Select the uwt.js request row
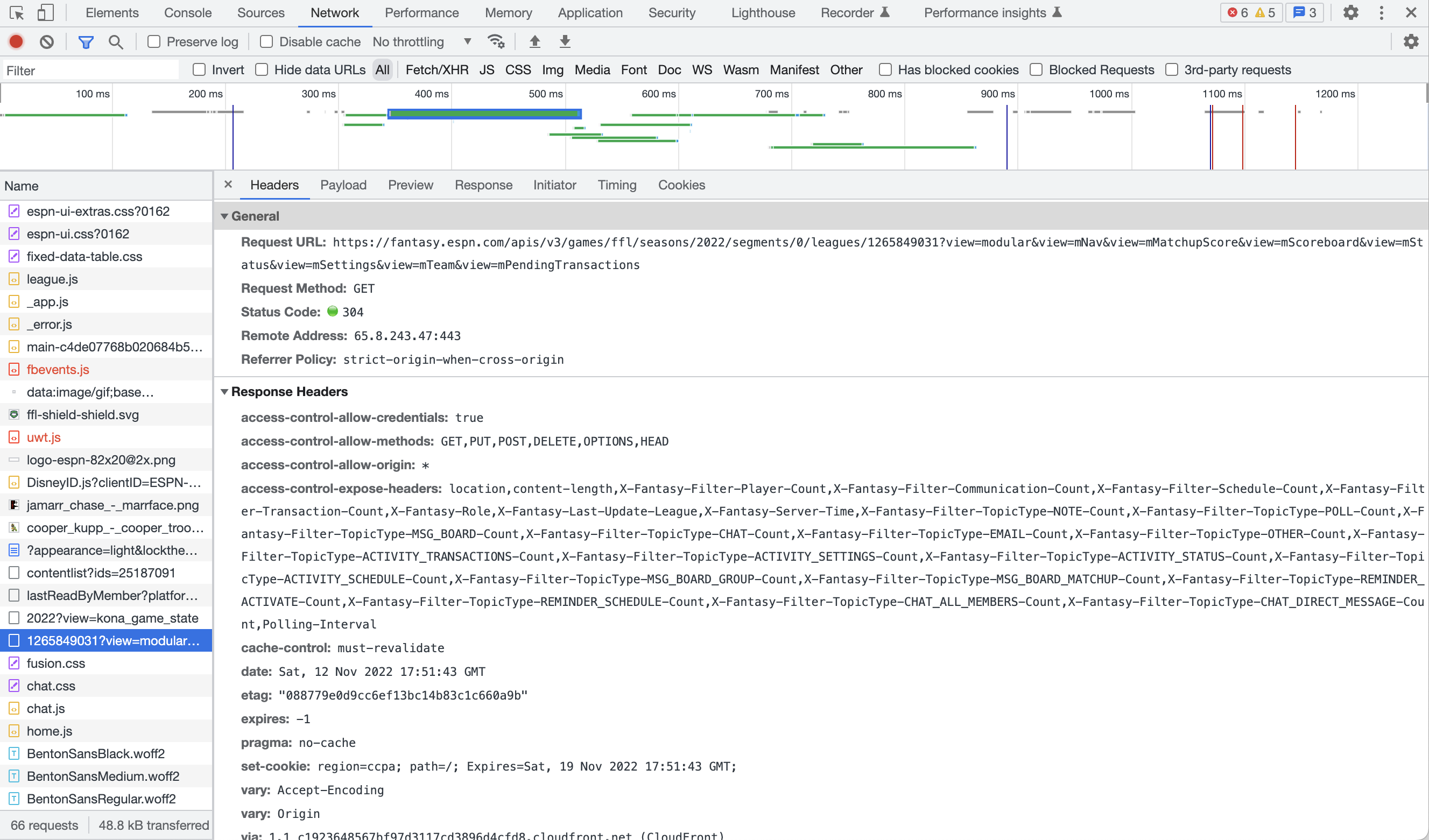The image size is (1429, 840). point(106,437)
